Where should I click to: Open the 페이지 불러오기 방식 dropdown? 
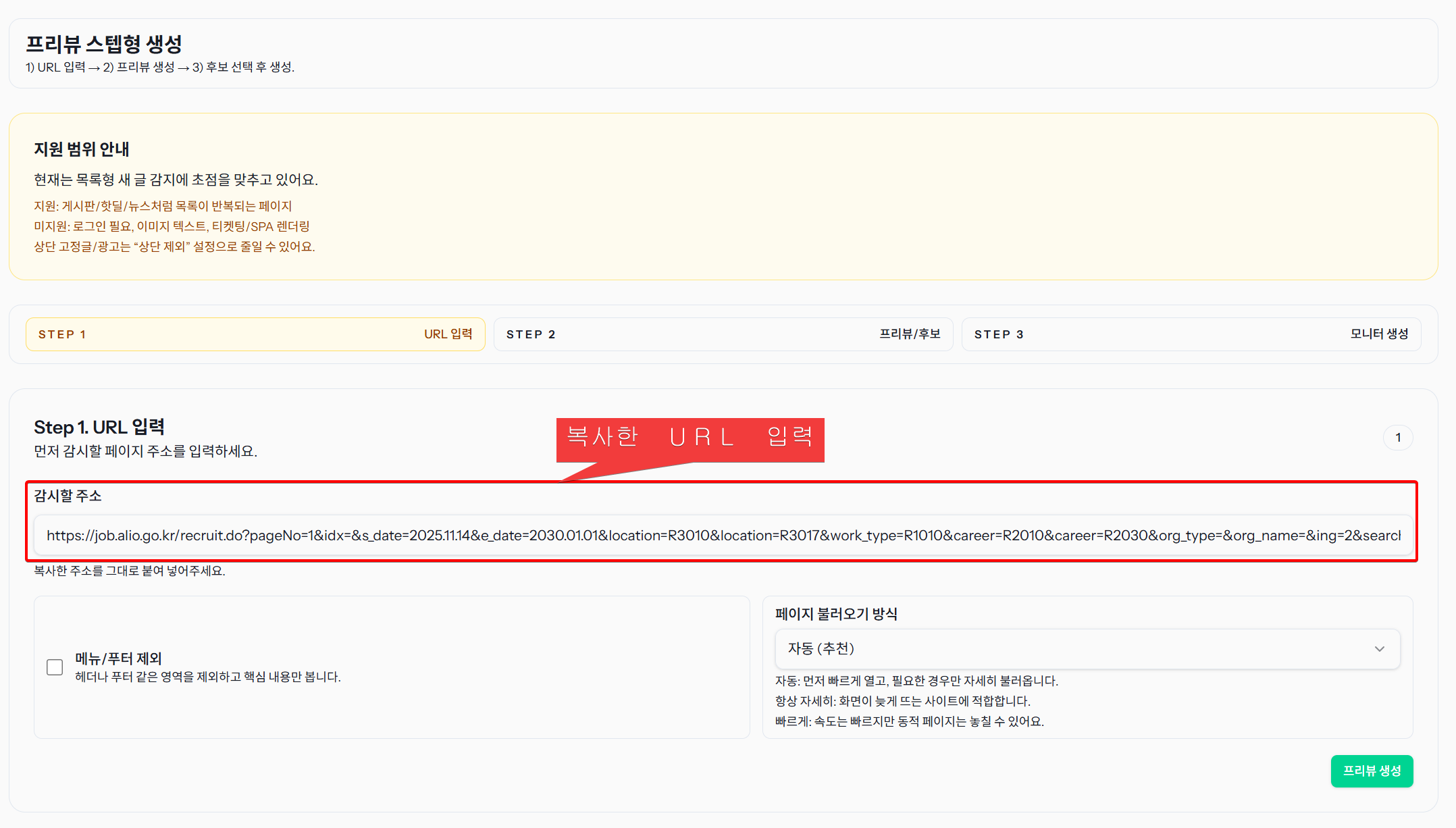click(1086, 649)
